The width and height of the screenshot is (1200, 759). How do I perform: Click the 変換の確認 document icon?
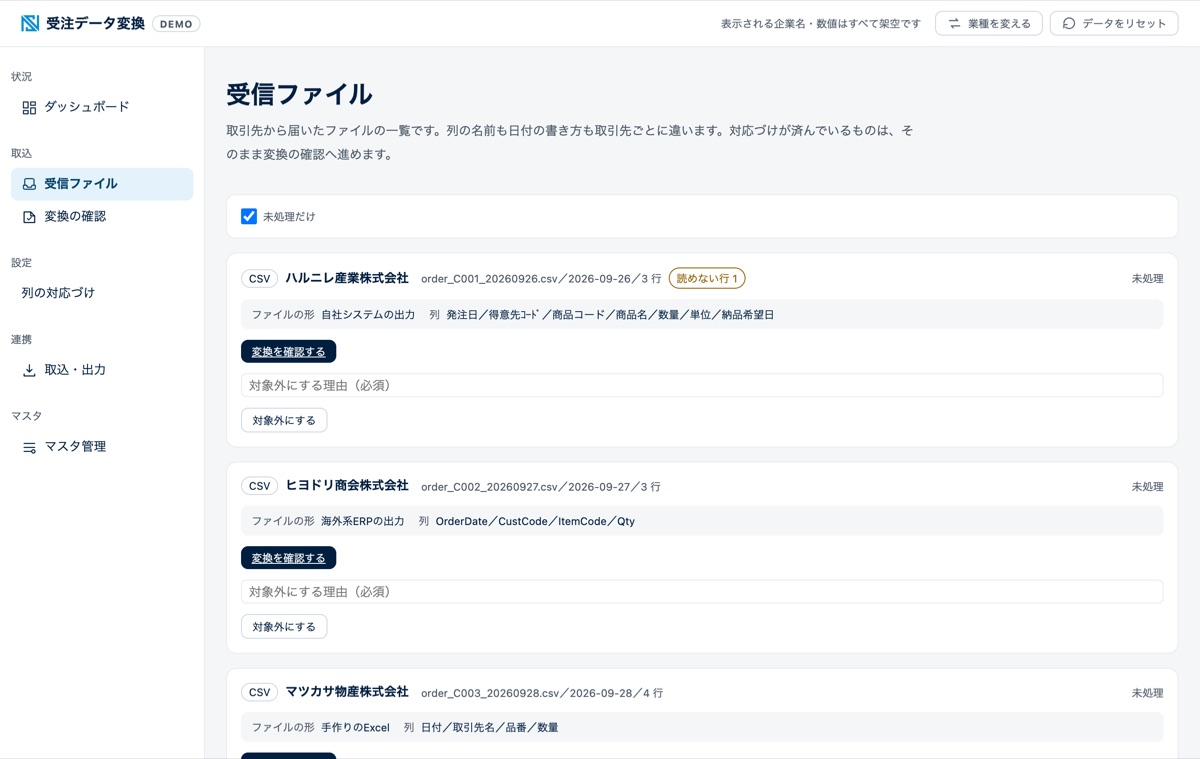click(29, 217)
